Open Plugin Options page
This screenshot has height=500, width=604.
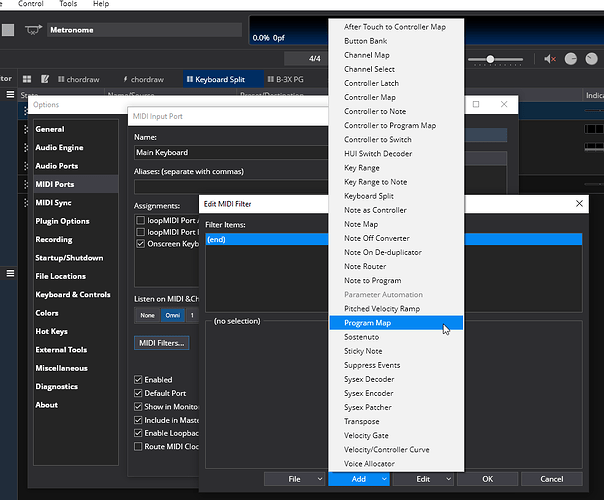[76, 221]
